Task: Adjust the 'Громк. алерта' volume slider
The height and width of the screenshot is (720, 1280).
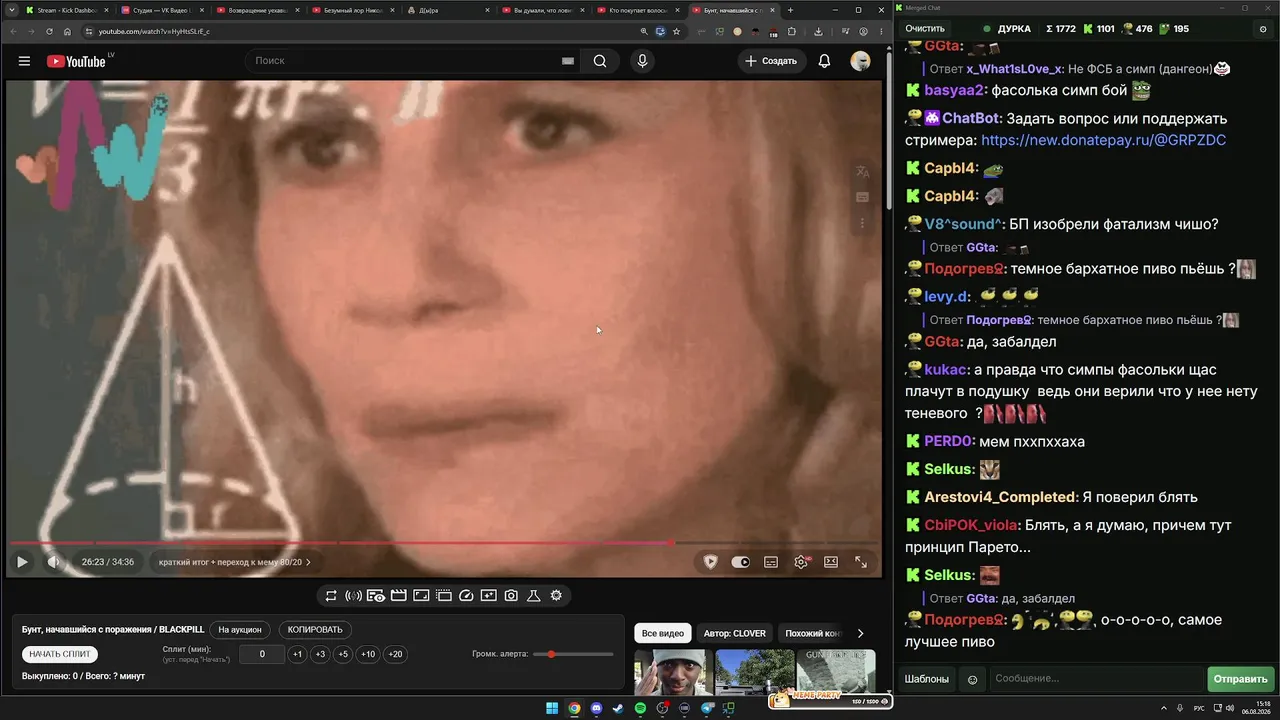Action: [x=575, y=654]
